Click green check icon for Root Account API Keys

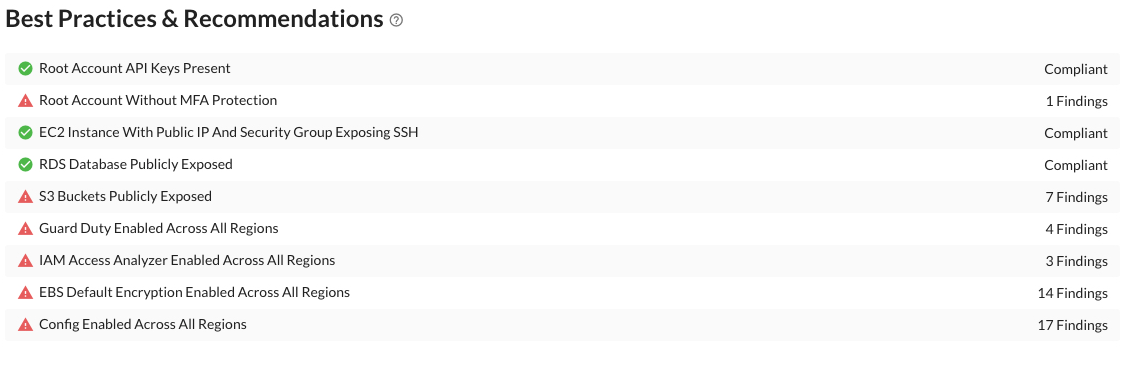(x=25, y=69)
